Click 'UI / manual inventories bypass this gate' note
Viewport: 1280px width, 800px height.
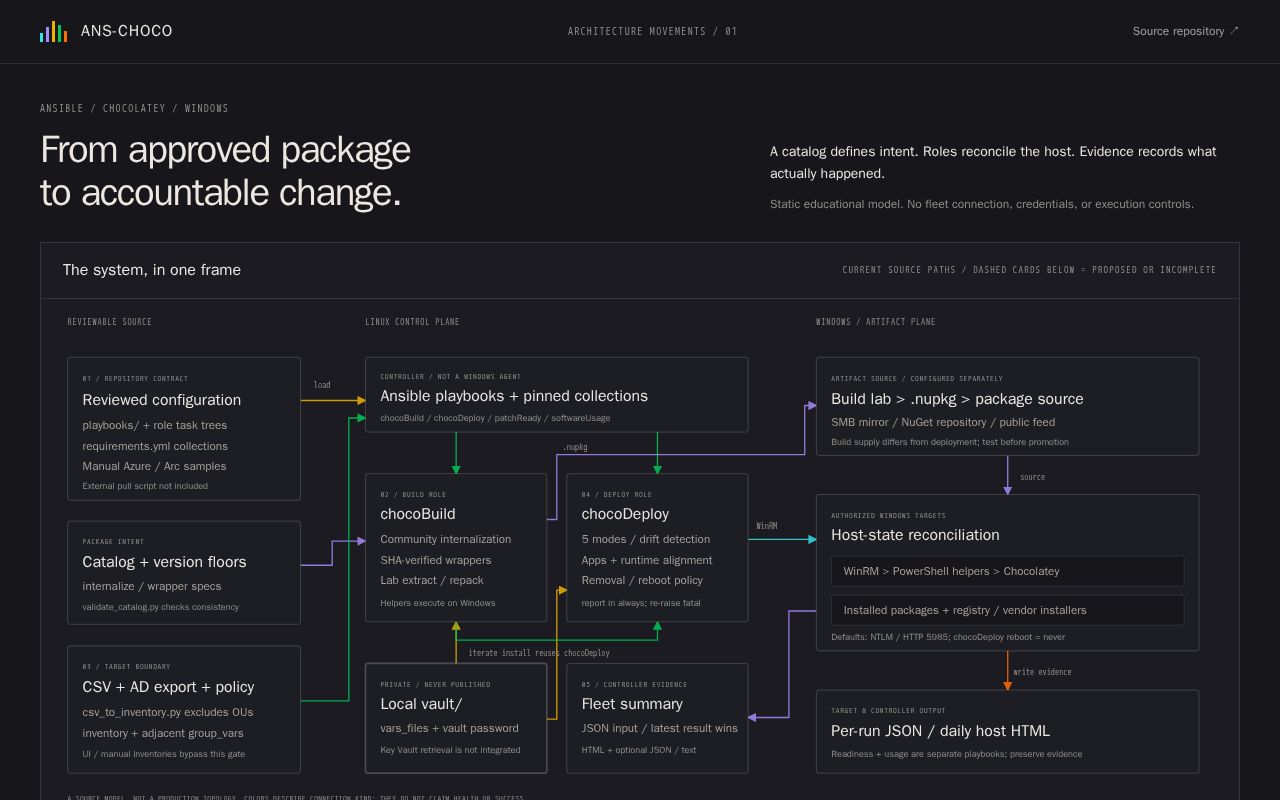click(x=163, y=754)
